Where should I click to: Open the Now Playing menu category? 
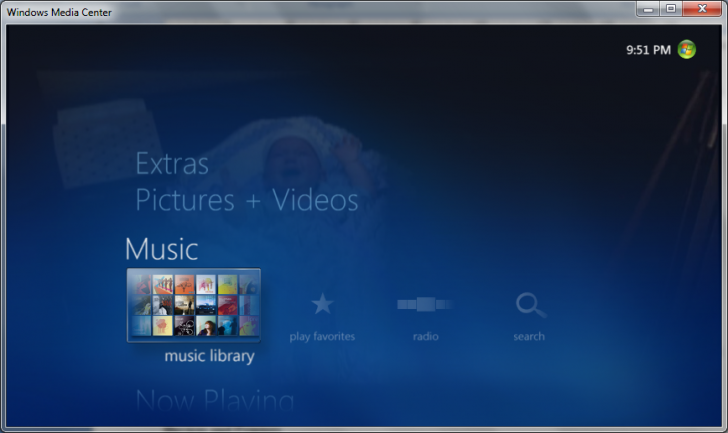[x=215, y=400]
